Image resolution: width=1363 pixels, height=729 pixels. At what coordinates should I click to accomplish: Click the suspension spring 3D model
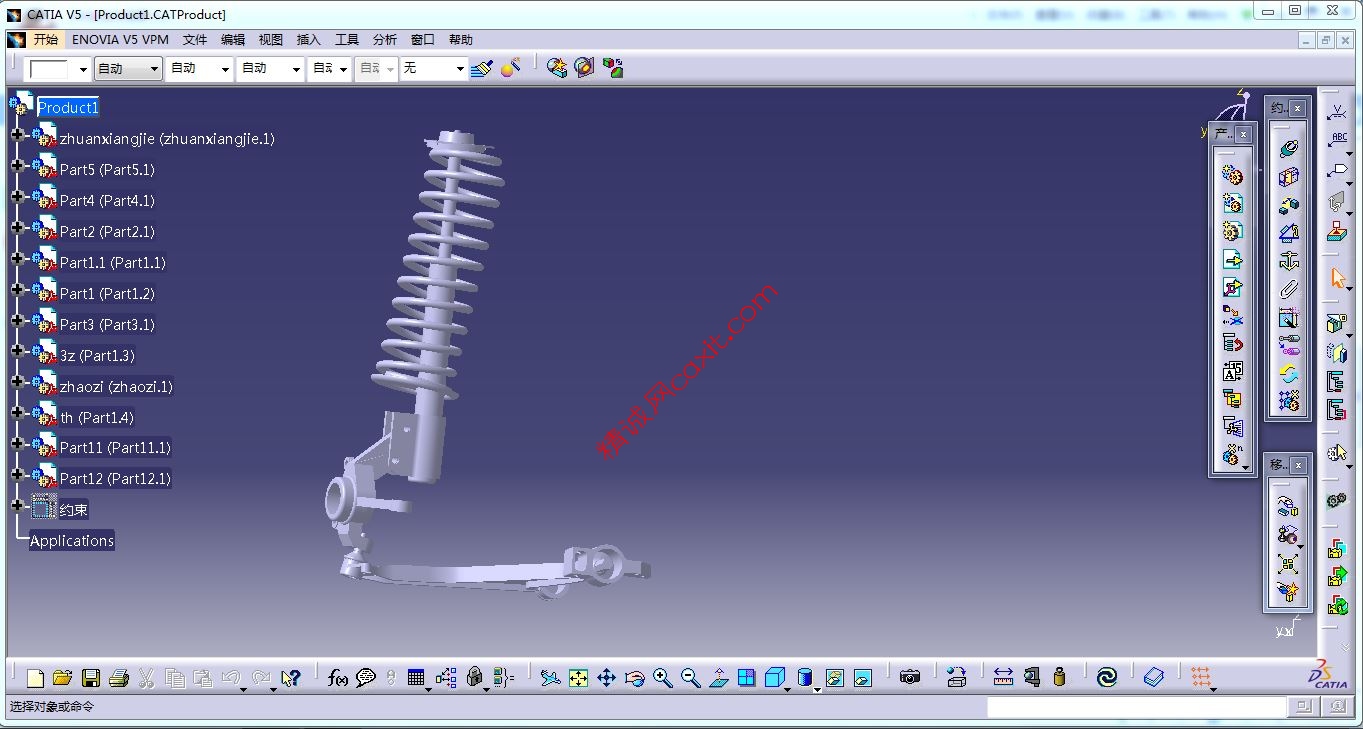pyautogui.click(x=440, y=270)
